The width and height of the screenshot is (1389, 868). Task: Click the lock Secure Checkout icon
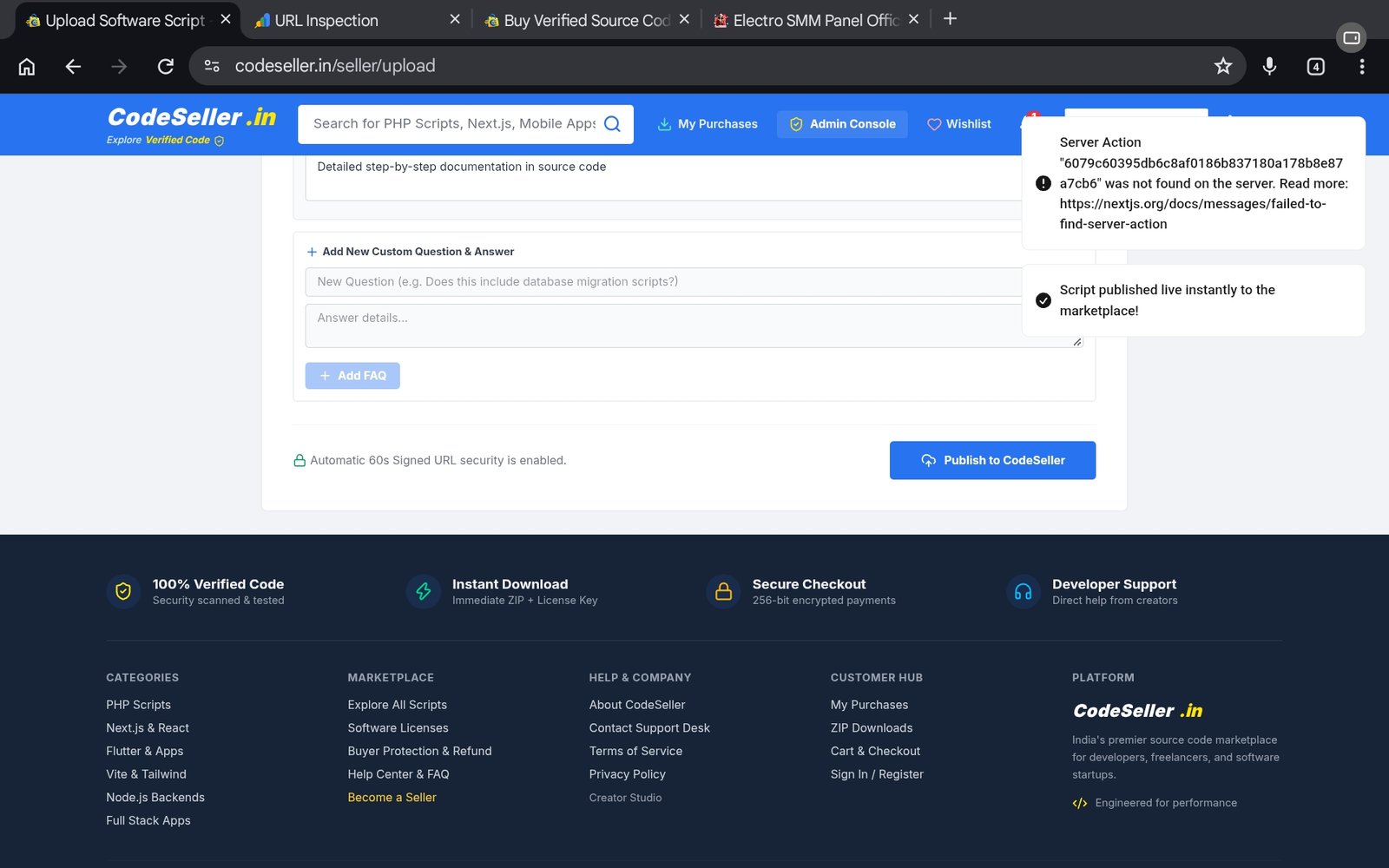coord(723,592)
